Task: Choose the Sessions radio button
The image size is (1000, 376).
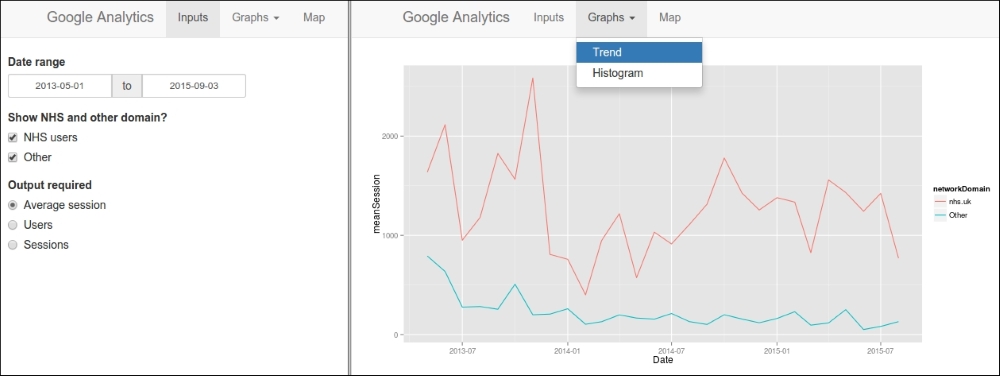Action: pos(13,245)
